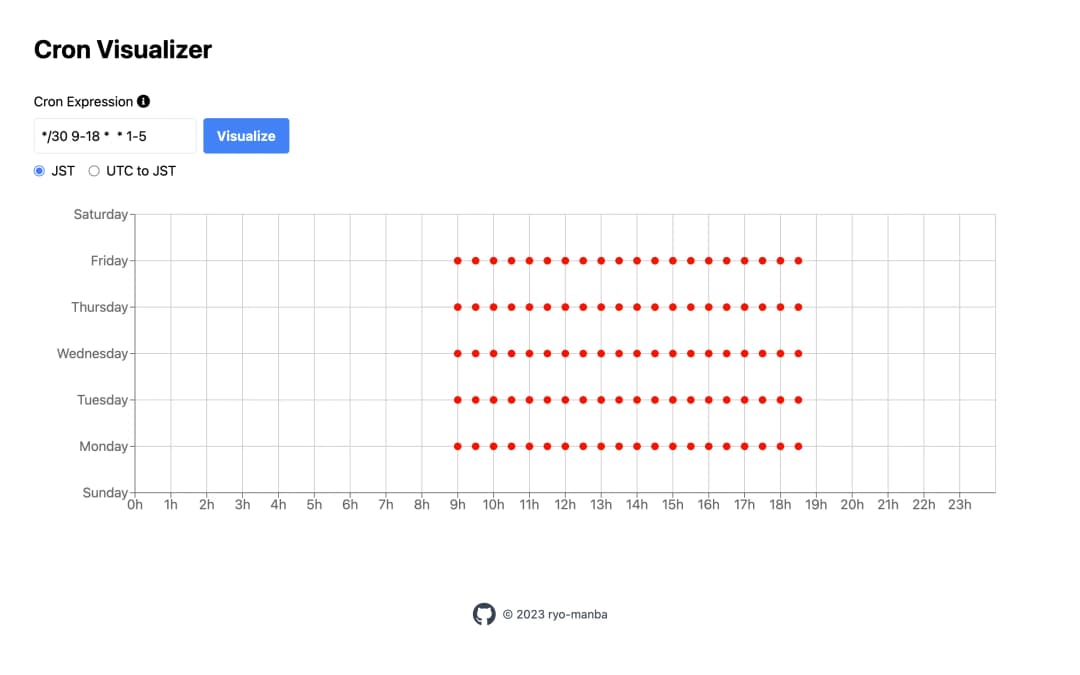Click the cron expression input field

pyautogui.click(x=114, y=136)
